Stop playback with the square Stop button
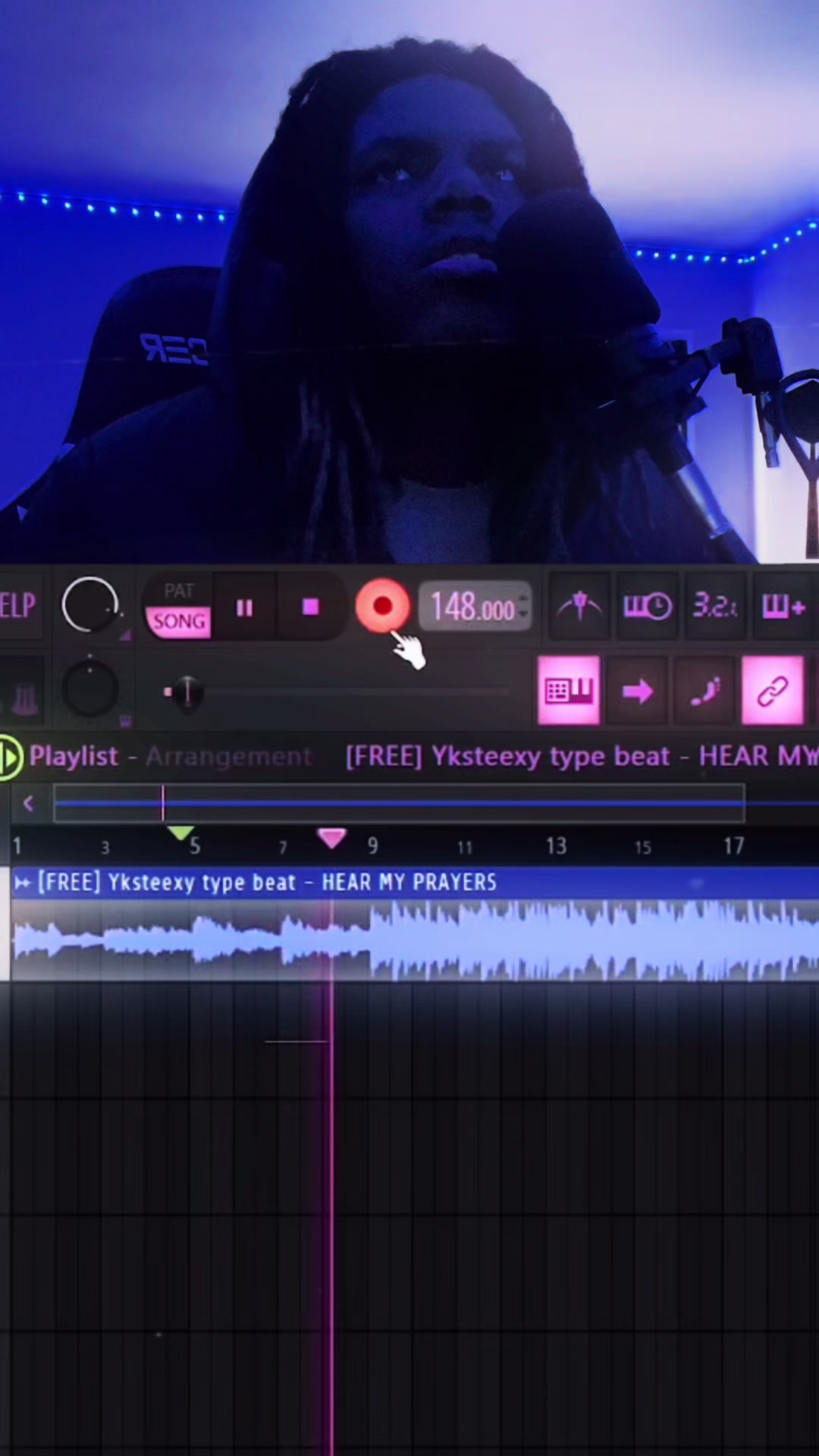 tap(310, 607)
